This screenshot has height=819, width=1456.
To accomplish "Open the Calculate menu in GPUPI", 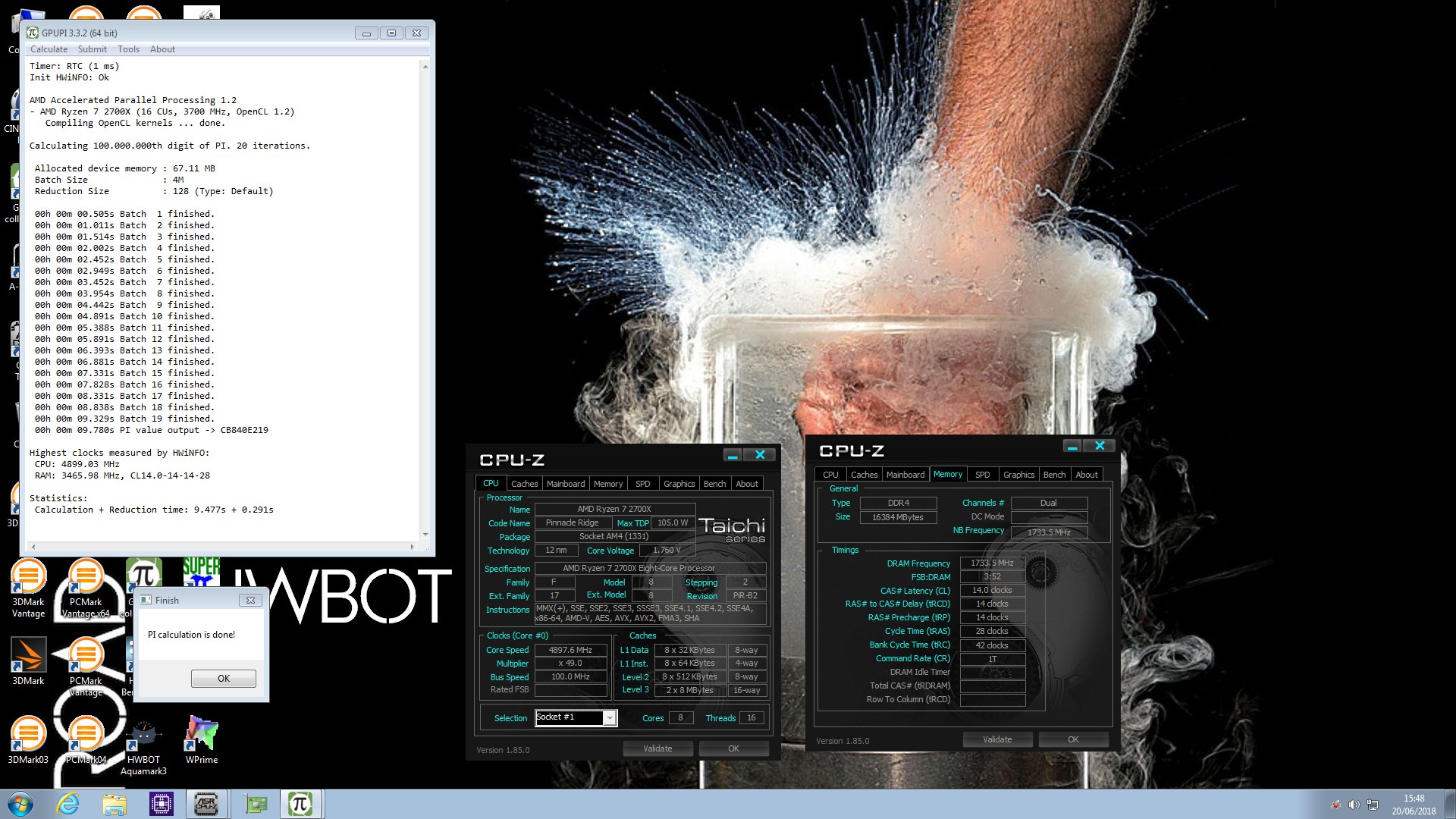I will click(49, 49).
